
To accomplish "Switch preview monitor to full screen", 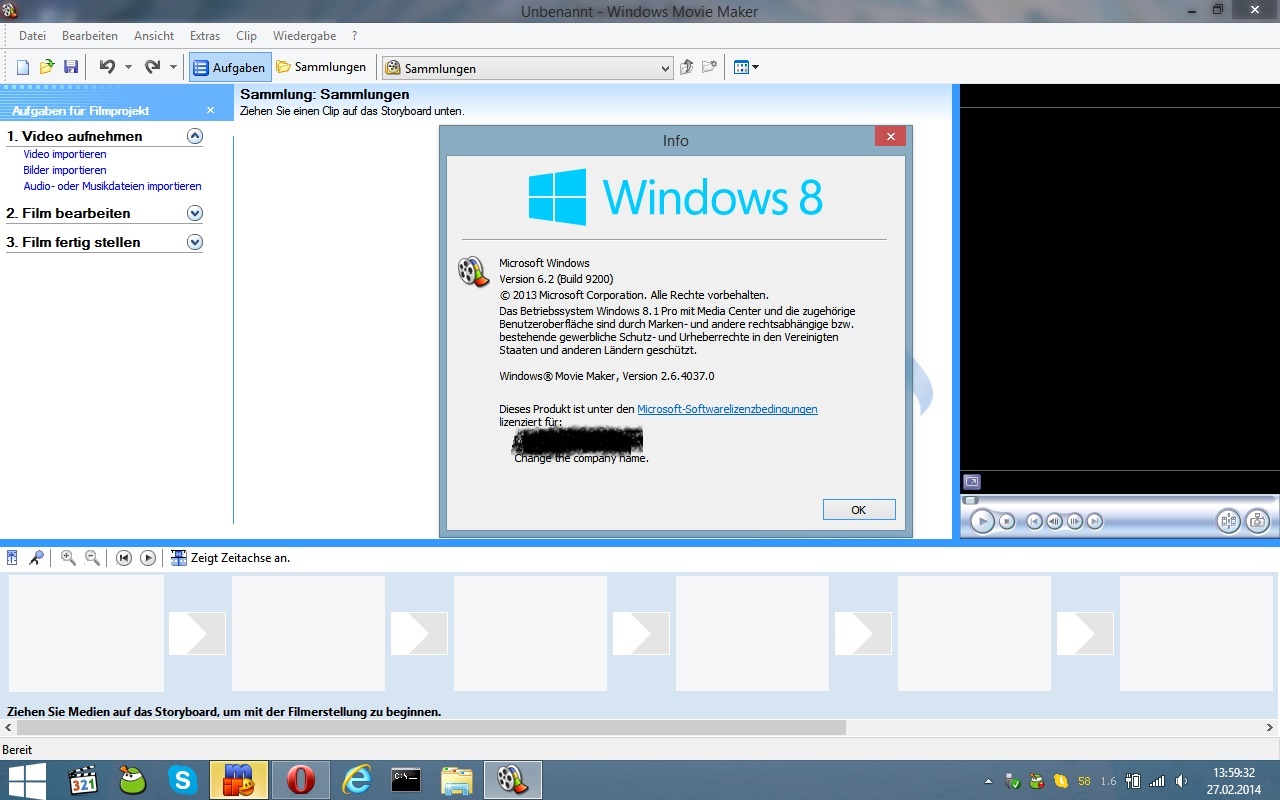I will (x=972, y=481).
